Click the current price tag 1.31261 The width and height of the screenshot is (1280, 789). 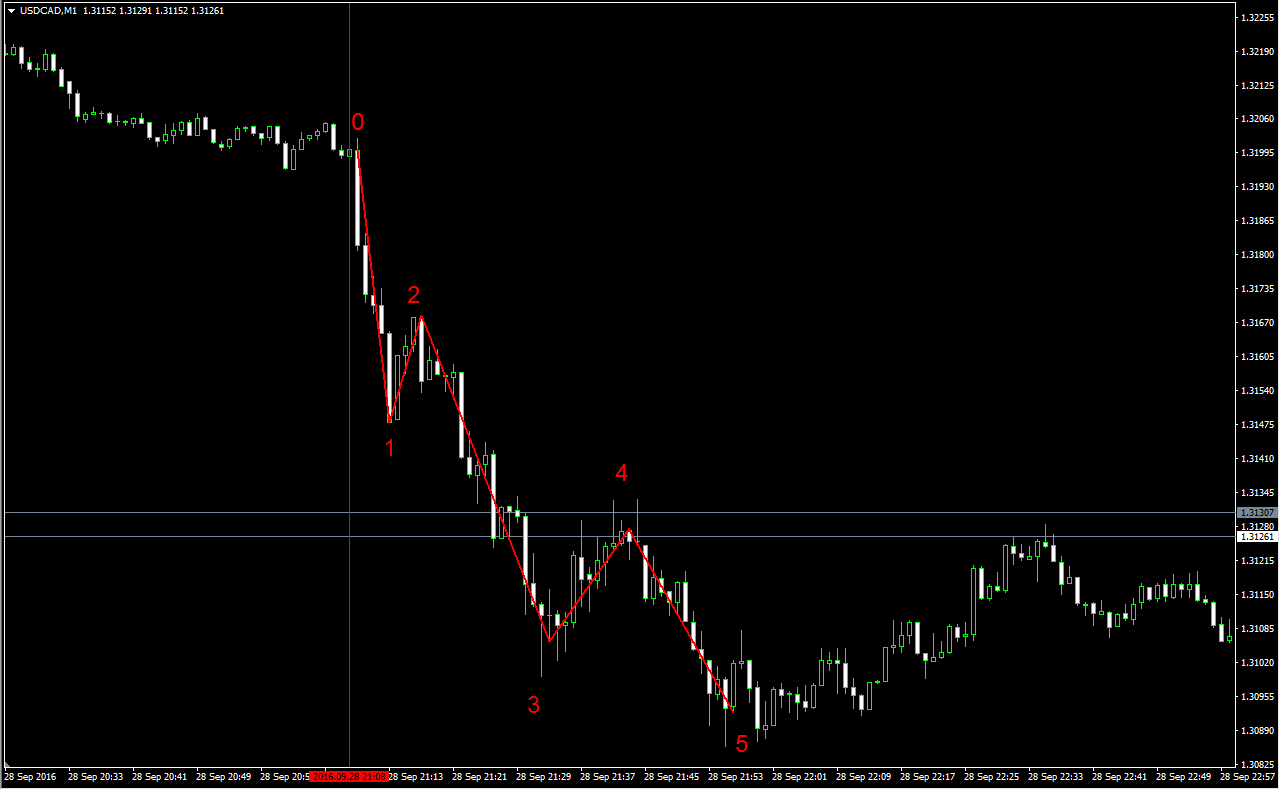[1256, 537]
